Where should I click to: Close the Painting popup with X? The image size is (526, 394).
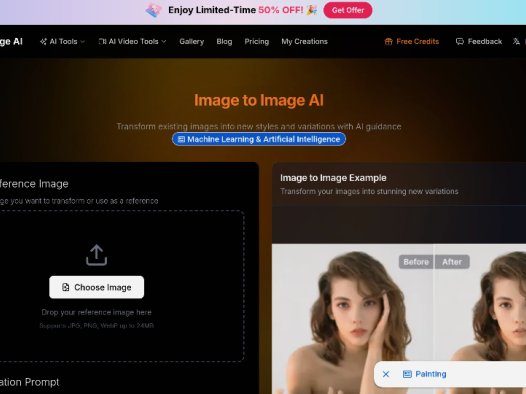click(x=386, y=374)
